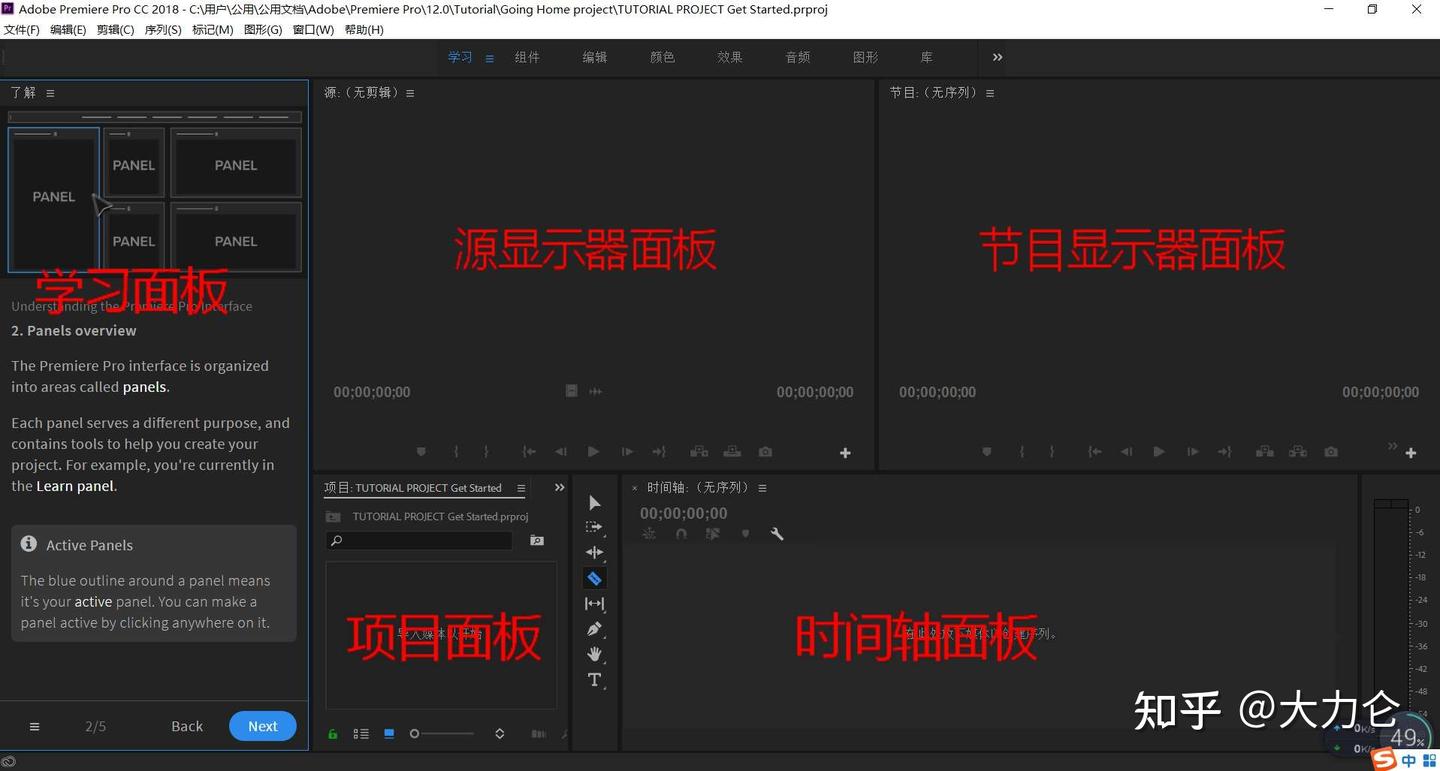1440x771 pixels.
Task: Open Source monitor panel menu
Action: point(410,93)
